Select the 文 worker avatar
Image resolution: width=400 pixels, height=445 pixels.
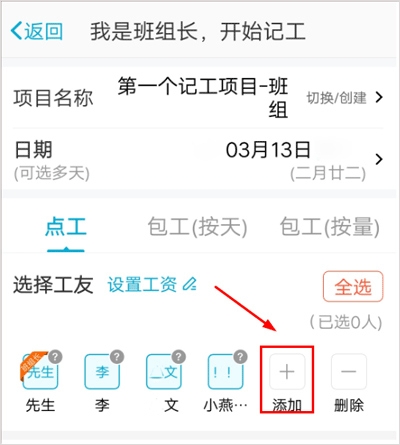(164, 371)
